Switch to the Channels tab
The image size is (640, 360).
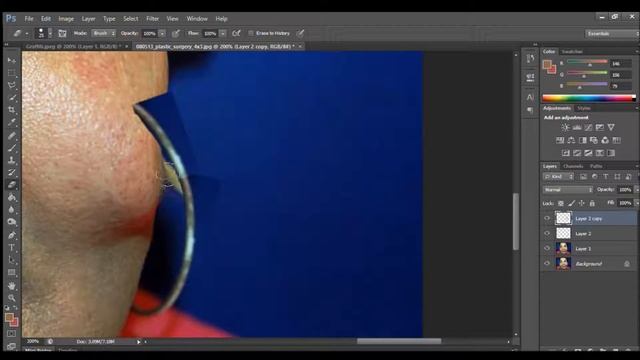(x=573, y=166)
